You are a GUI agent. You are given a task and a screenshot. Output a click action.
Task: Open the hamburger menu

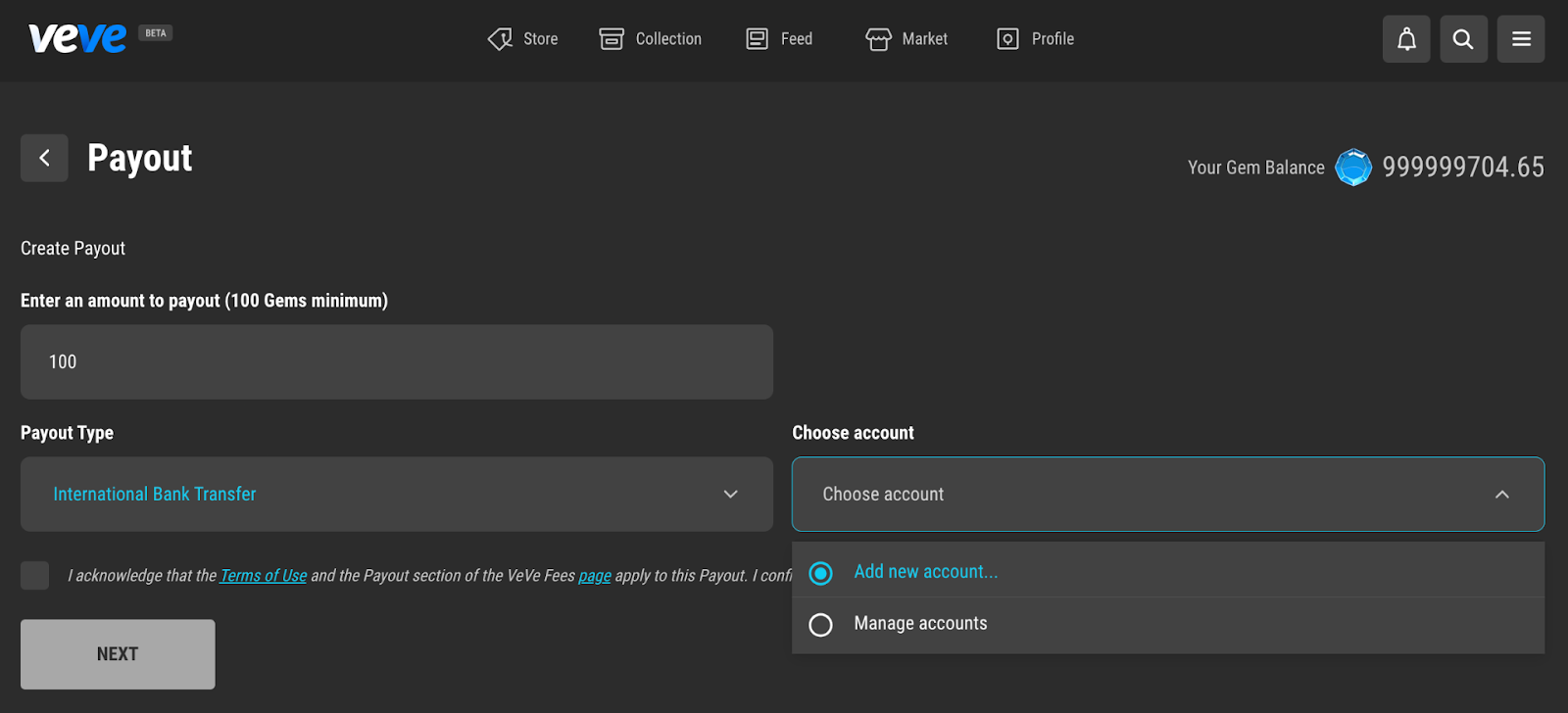click(1521, 39)
